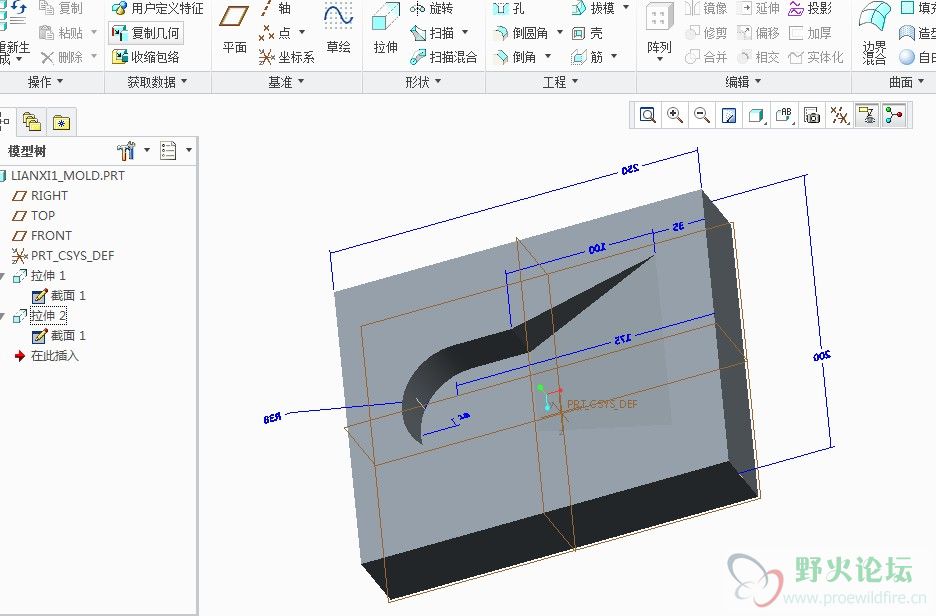Select the TOP datum plane
The height and width of the screenshot is (616, 936).
pyautogui.click(x=34, y=215)
